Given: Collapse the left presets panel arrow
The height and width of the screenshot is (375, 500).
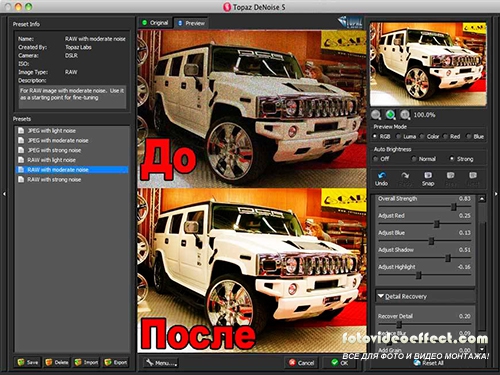Looking at the screenshot, I should tap(4, 194).
